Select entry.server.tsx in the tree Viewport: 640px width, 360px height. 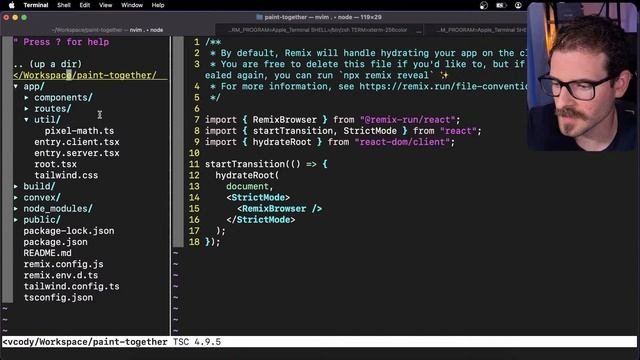point(77,153)
